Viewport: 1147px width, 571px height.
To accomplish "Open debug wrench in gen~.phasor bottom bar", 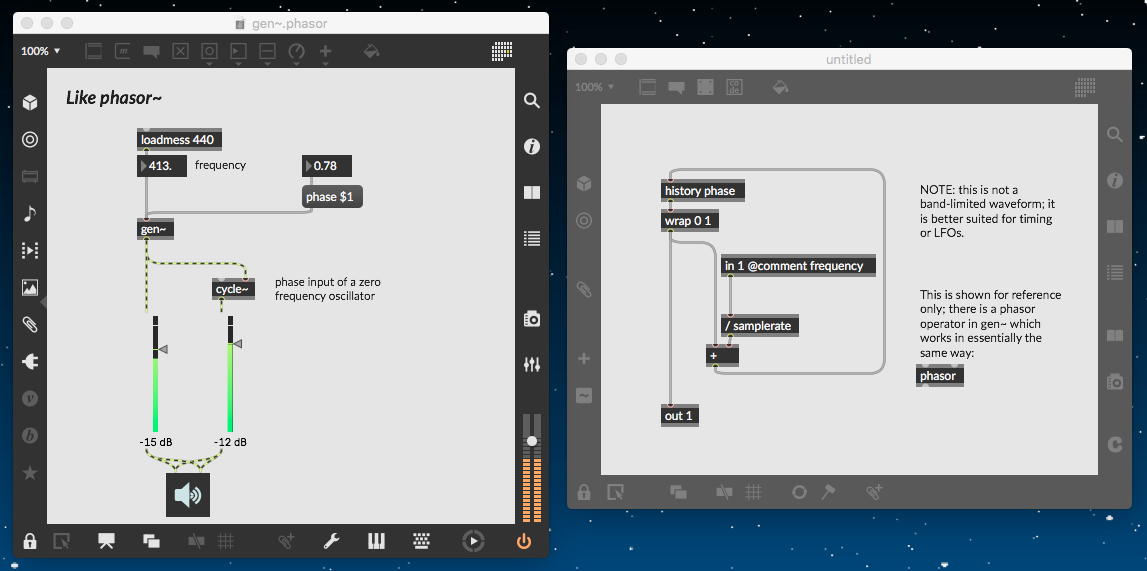I will [x=331, y=541].
